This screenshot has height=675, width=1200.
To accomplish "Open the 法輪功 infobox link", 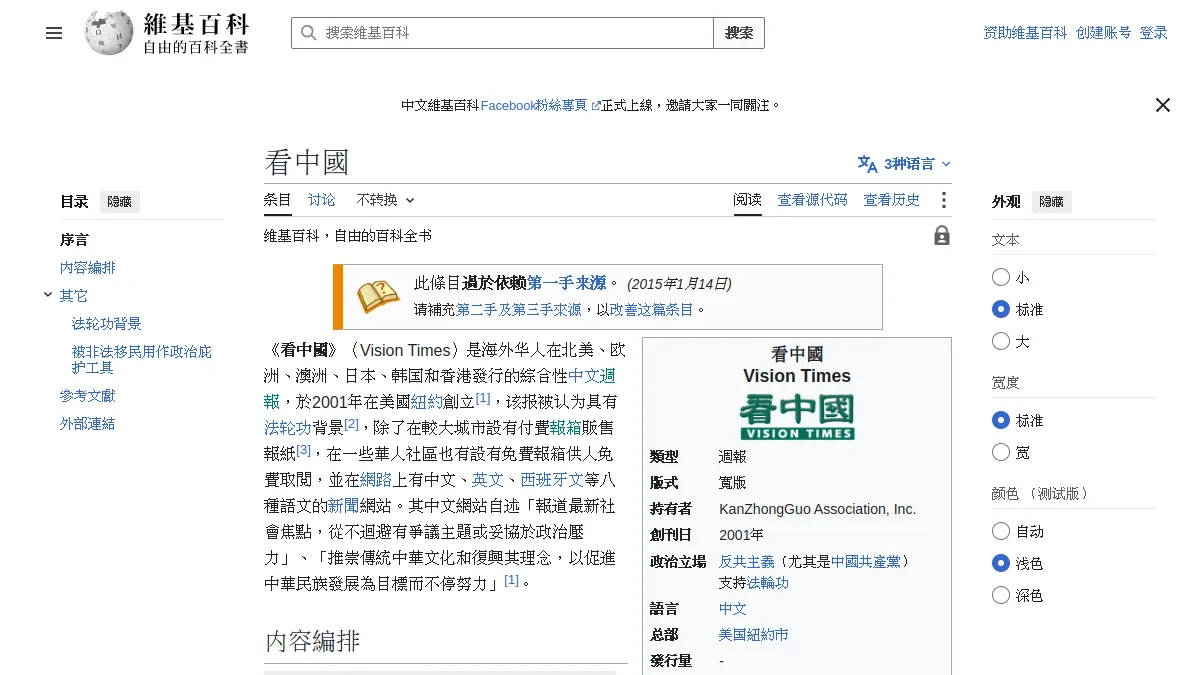I will point(768,583).
